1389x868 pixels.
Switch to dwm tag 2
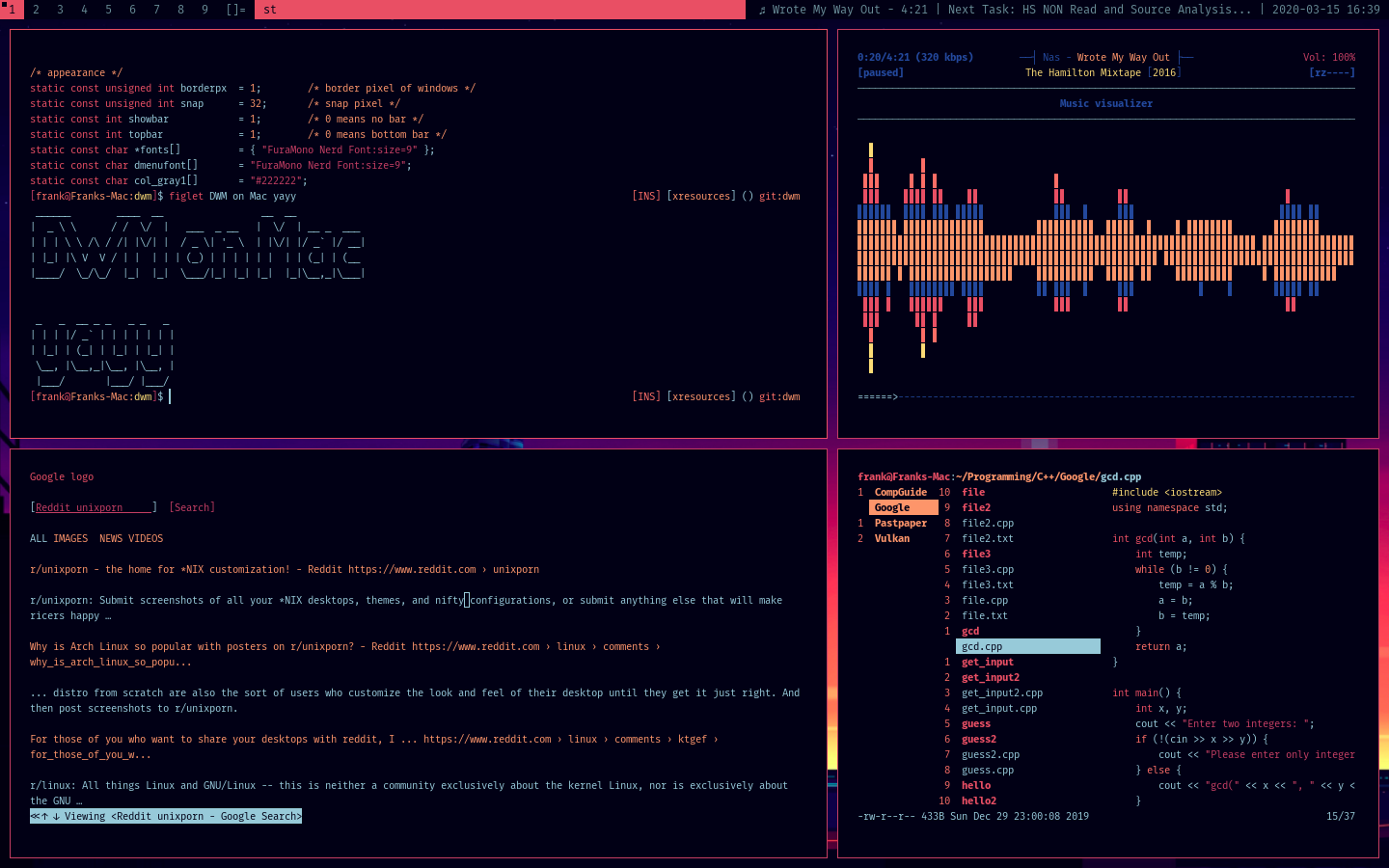pyautogui.click(x=36, y=10)
